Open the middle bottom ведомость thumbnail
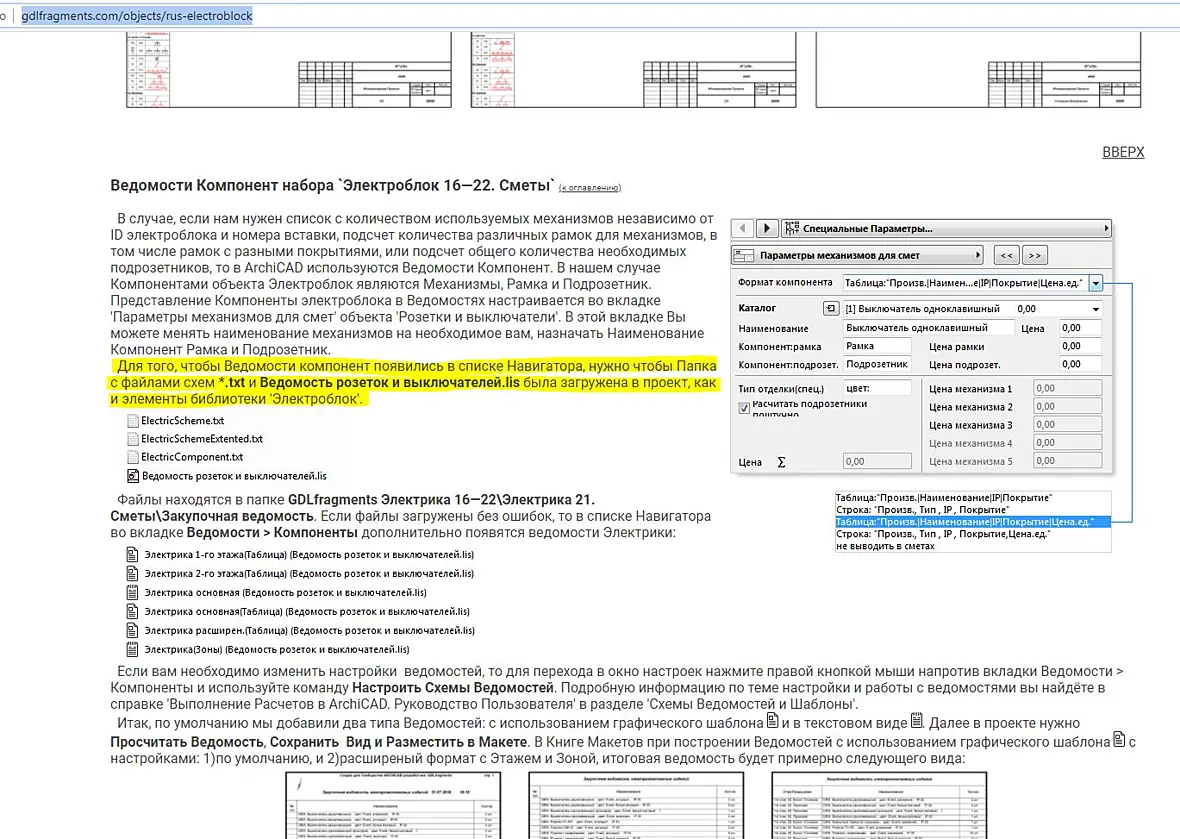This screenshot has width=1180, height=839. point(636,804)
